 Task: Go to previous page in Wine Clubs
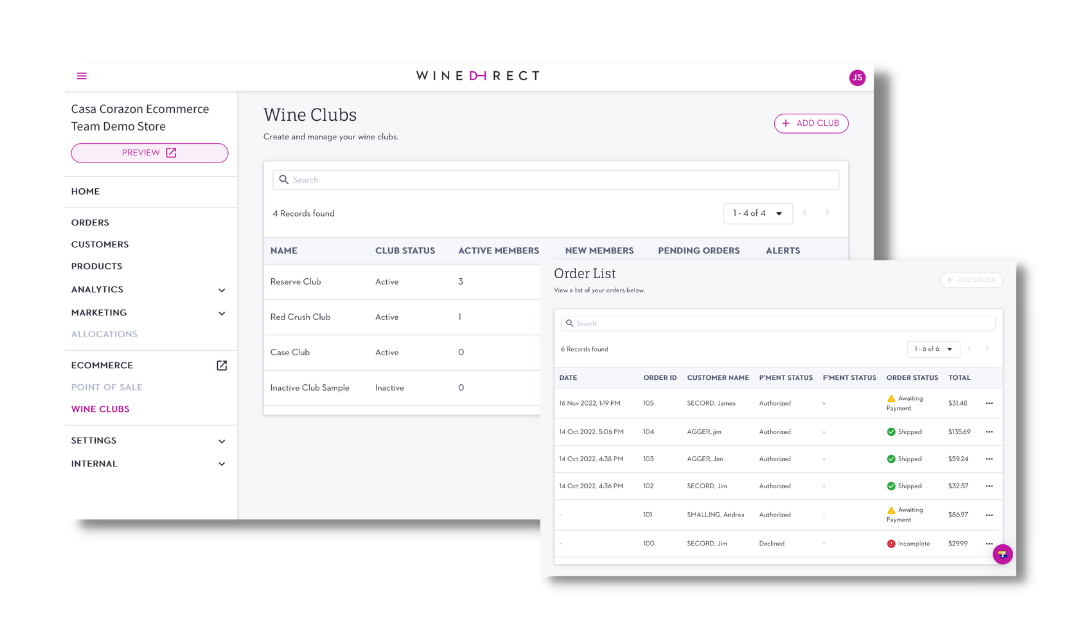click(804, 213)
